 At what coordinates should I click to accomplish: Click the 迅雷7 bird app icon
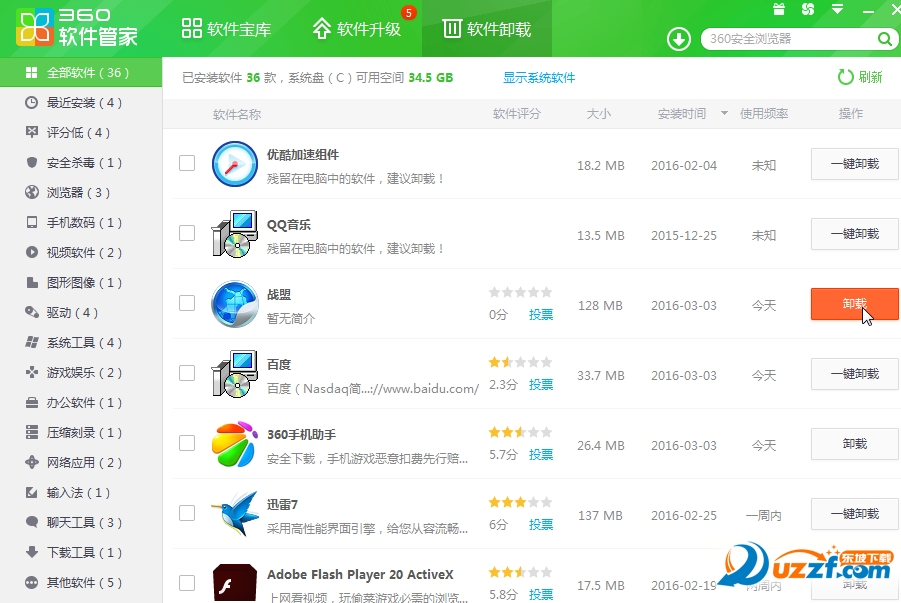tap(234, 513)
